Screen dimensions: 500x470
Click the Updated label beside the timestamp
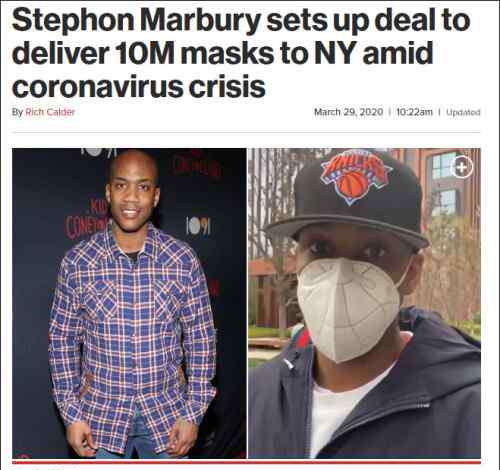463,112
